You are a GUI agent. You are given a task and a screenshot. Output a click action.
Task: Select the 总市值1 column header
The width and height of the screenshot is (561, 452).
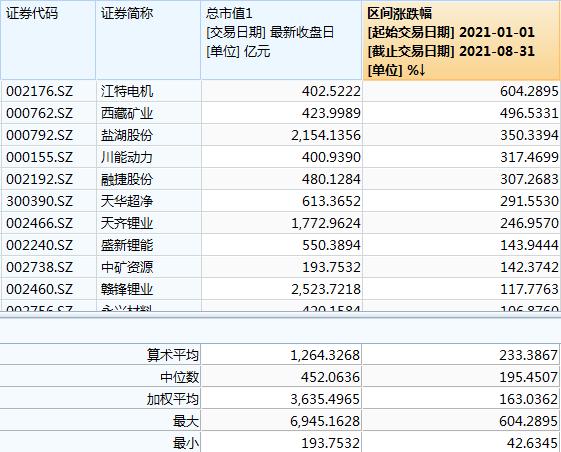[x=282, y=40]
